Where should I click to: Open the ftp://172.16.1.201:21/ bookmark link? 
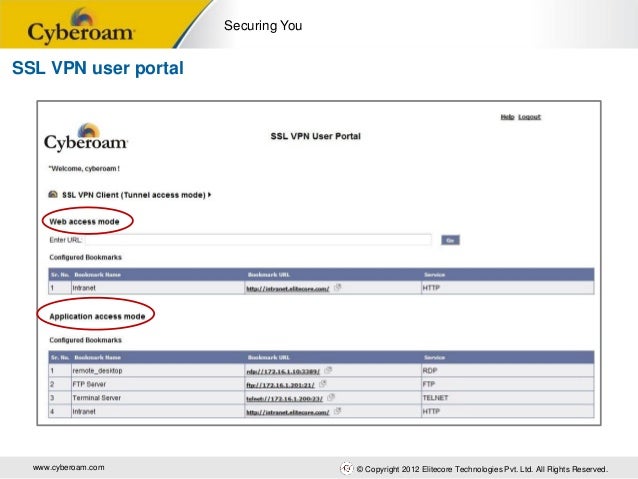click(280, 385)
